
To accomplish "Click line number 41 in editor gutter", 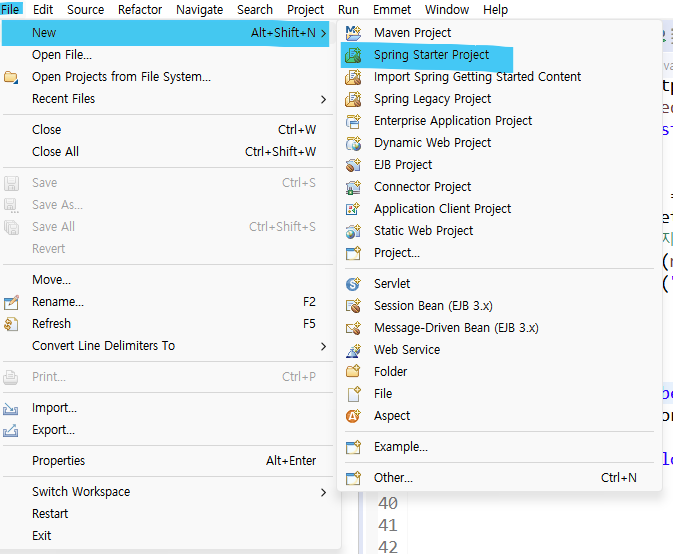I will [x=388, y=525].
